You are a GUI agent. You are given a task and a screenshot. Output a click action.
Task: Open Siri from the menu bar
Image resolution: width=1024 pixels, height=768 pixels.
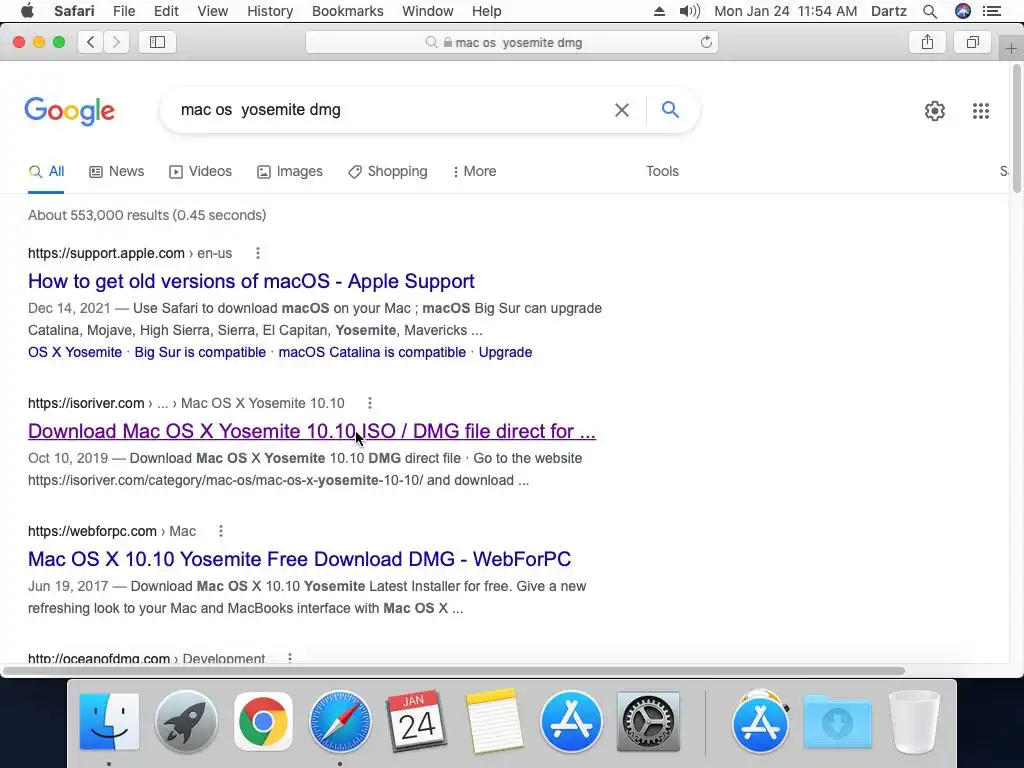click(962, 11)
